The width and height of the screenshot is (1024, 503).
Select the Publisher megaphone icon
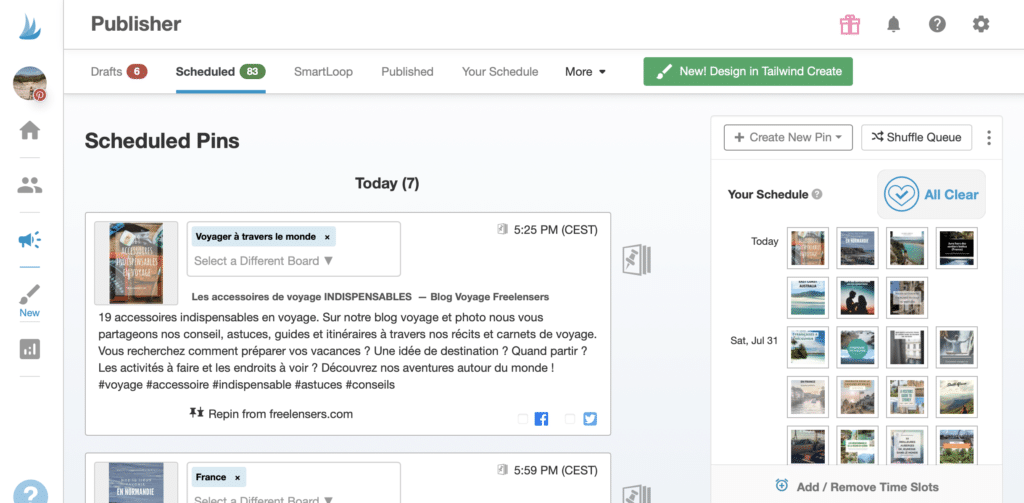pos(30,240)
